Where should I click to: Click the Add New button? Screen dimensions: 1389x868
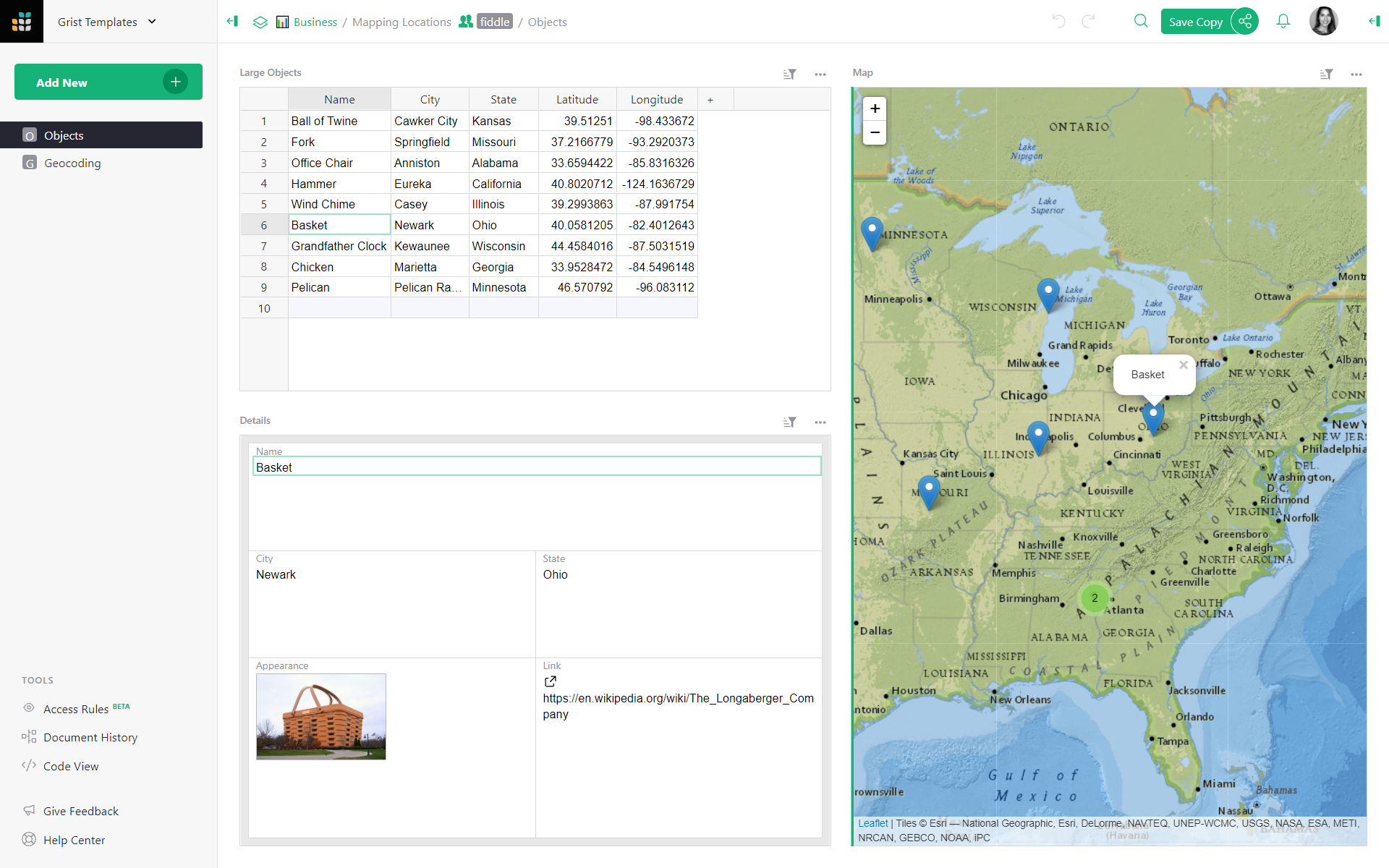(109, 82)
